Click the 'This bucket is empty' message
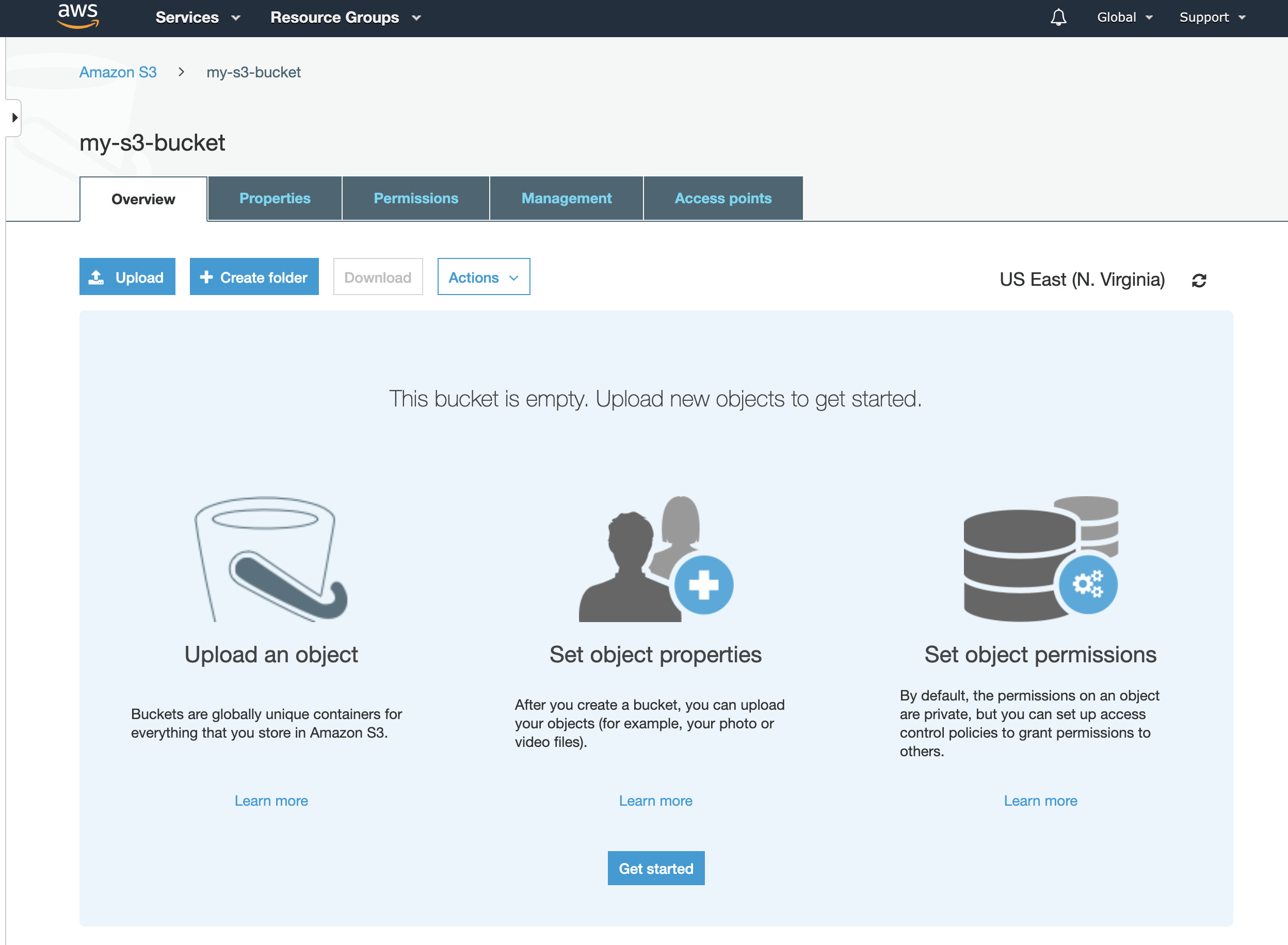This screenshot has height=945, width=1288. 656,399
